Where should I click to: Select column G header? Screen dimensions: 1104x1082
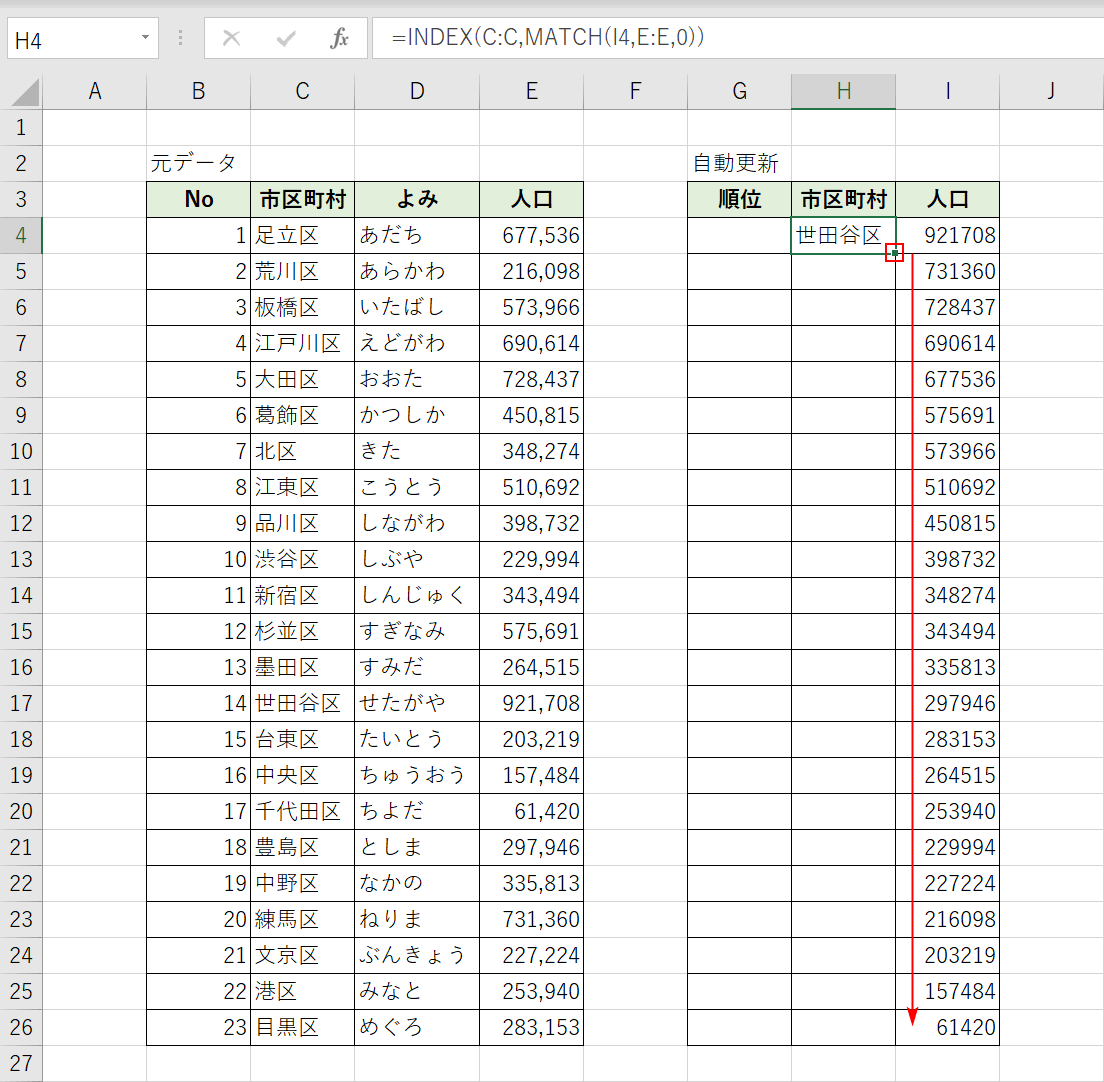[739, 92]
